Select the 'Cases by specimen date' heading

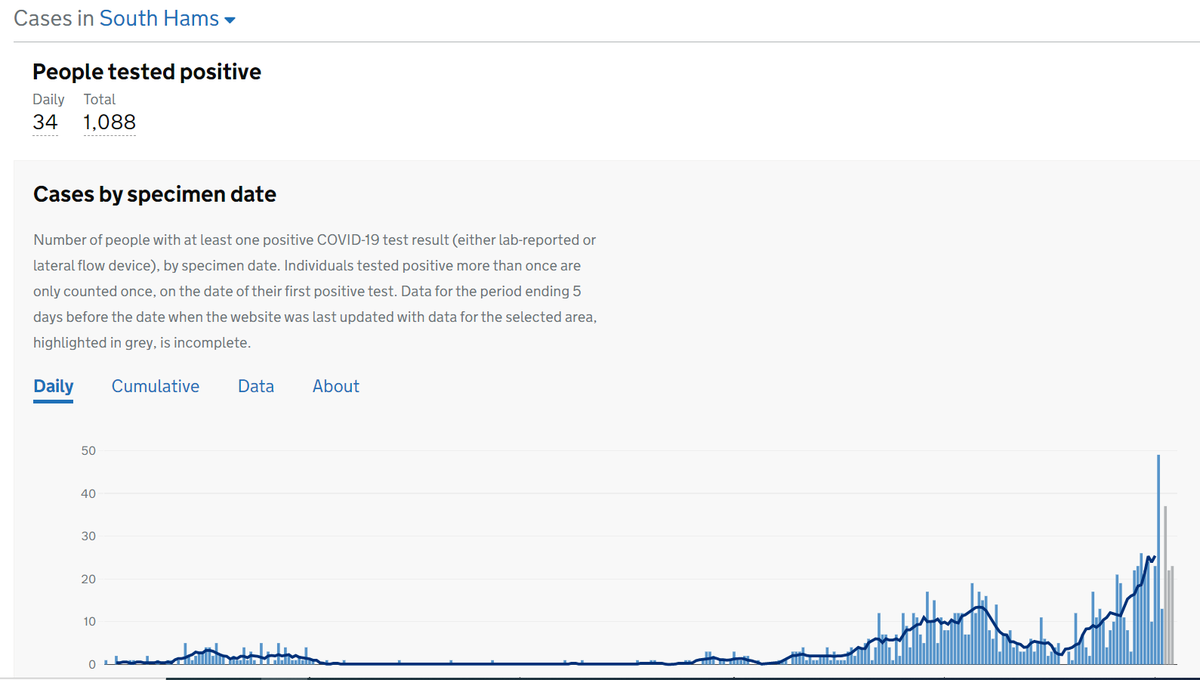click(x=155, y=194)
